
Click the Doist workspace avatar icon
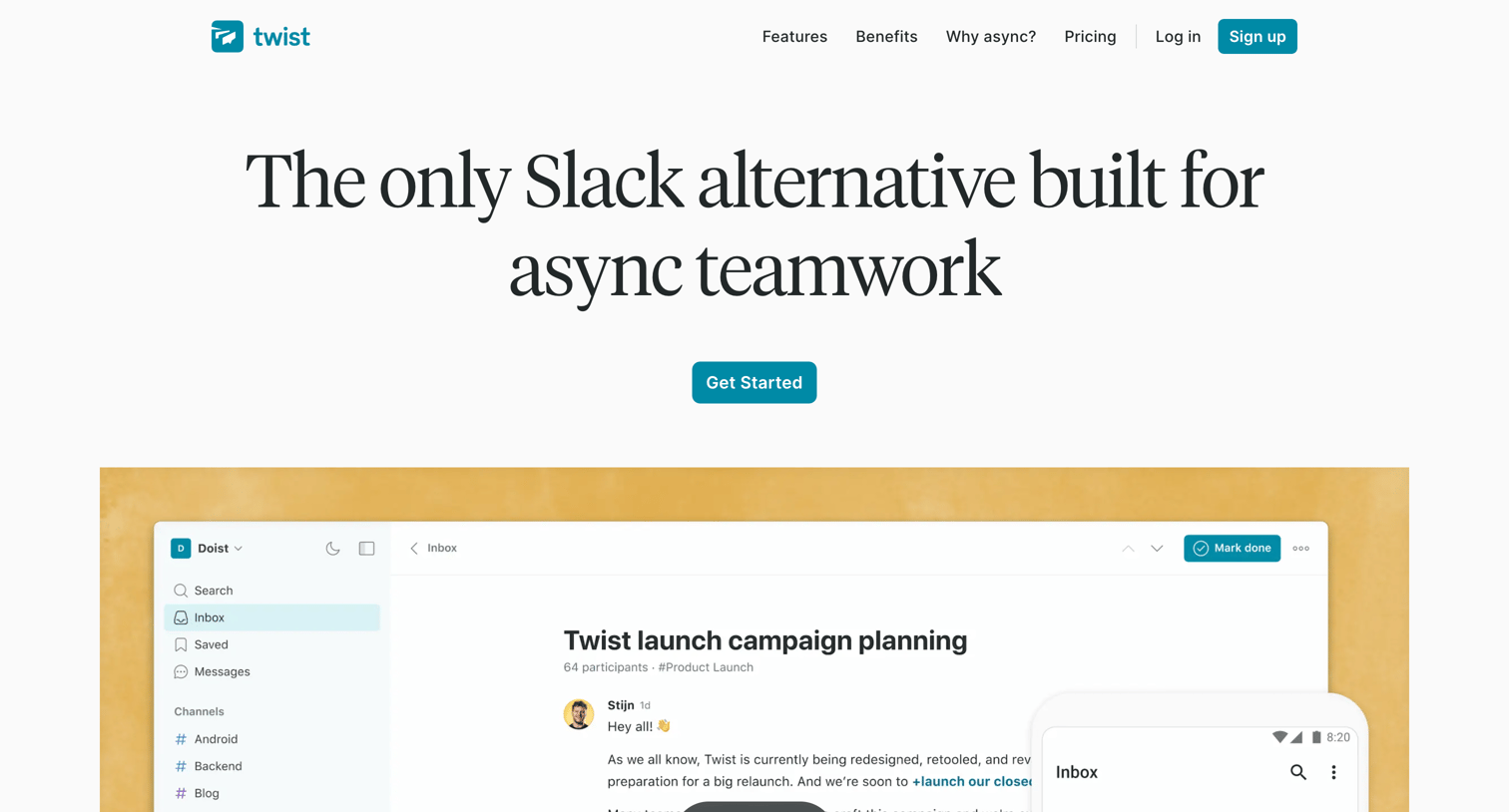point(181,549)
